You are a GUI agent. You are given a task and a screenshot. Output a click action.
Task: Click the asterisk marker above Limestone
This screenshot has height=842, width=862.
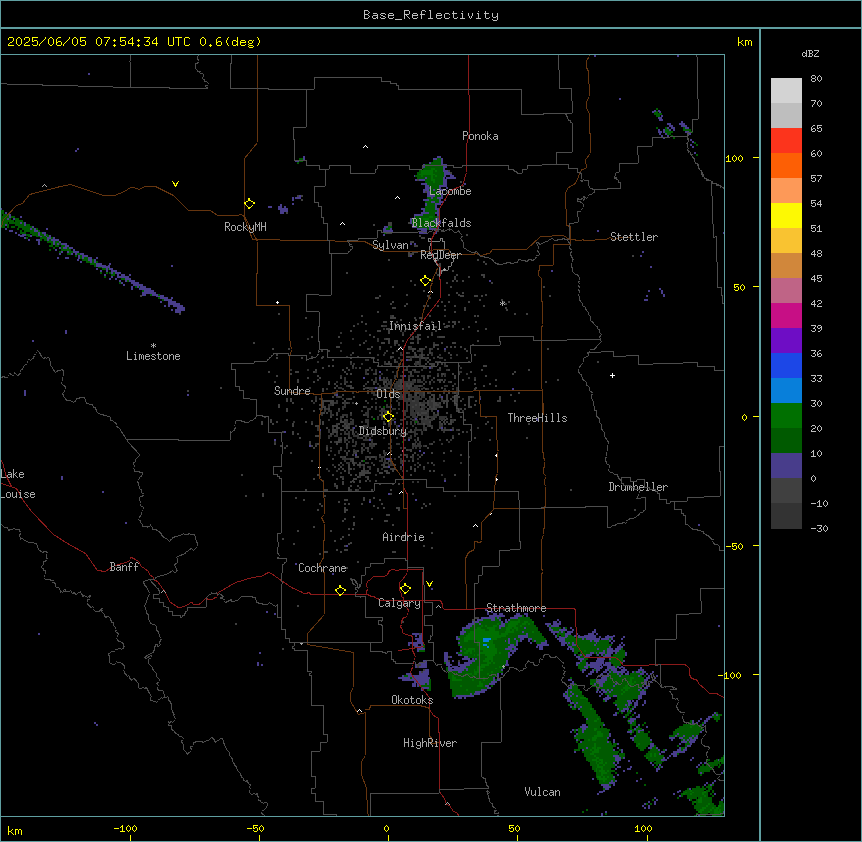(153, 346)
